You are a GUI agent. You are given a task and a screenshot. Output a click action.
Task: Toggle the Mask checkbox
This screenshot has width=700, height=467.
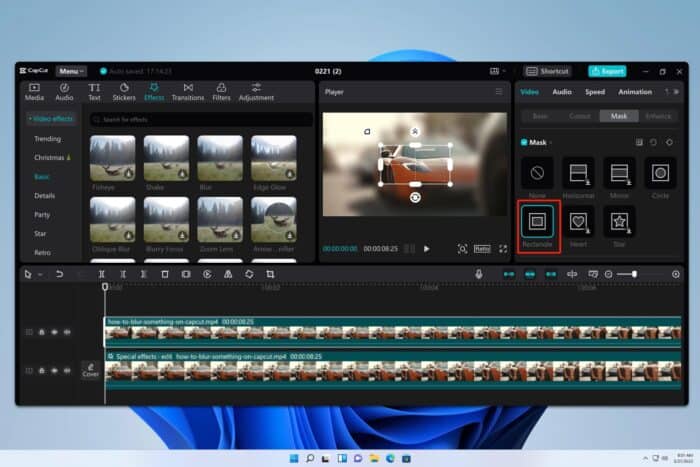pyautogui.click(x=522, y=142)
